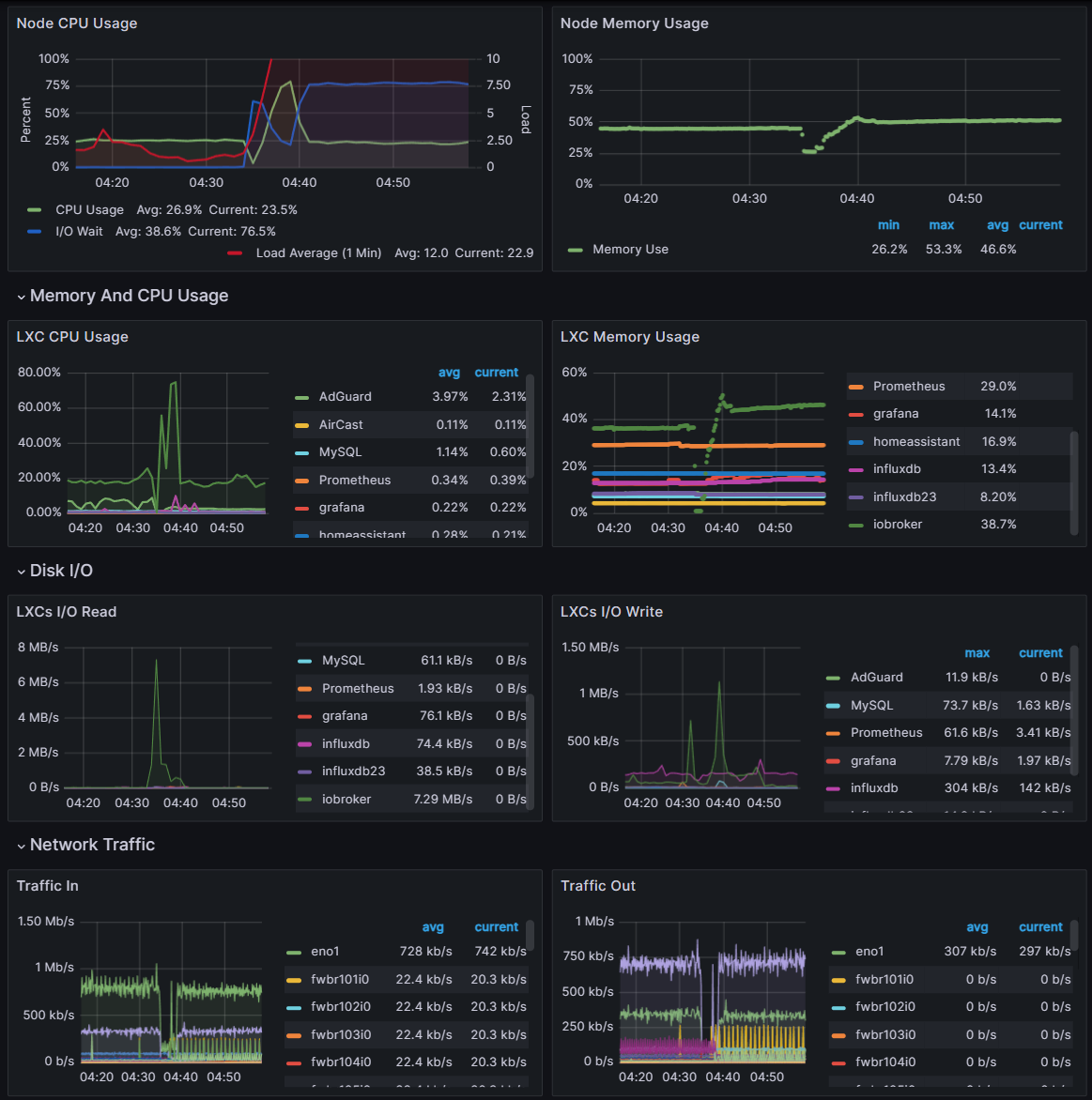Toggle Prometheus series in LXC CPU Usage legend
This screenshot has height=1100, width=1092.
[354, 481]
